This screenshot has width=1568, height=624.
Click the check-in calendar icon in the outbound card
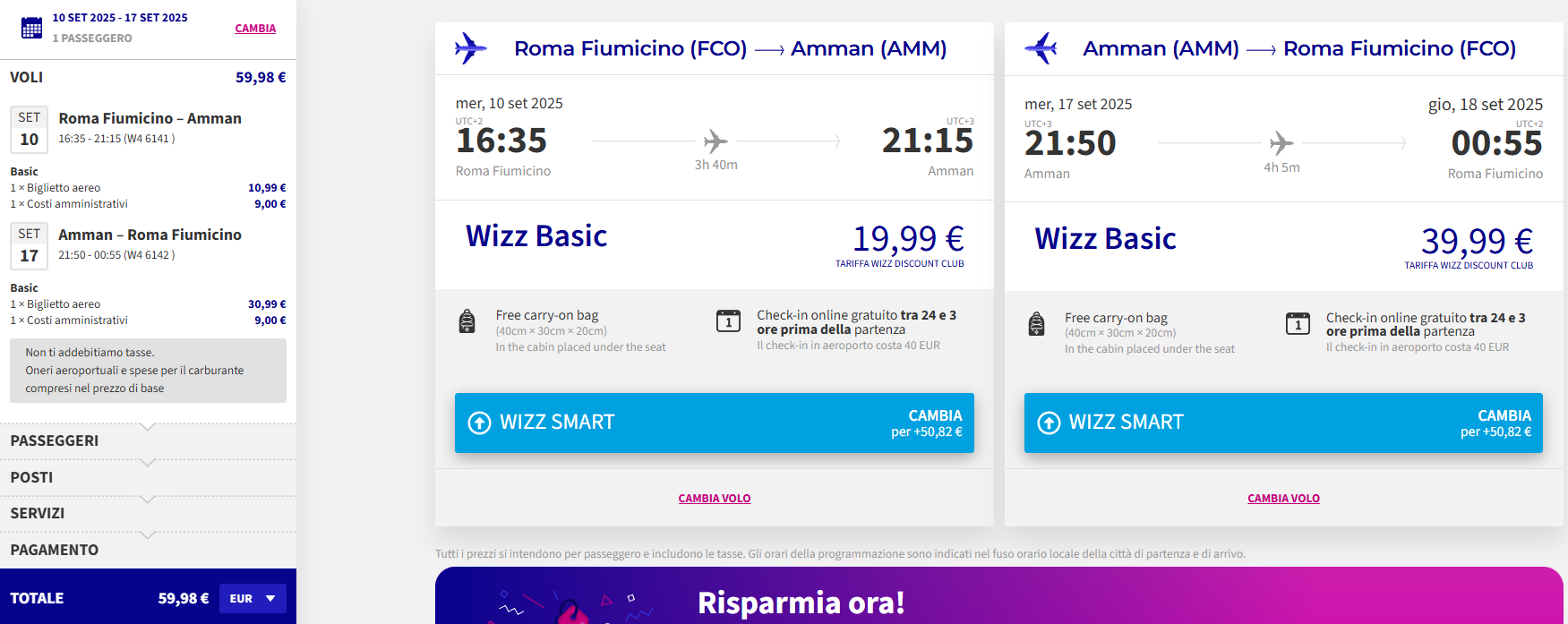728,321
